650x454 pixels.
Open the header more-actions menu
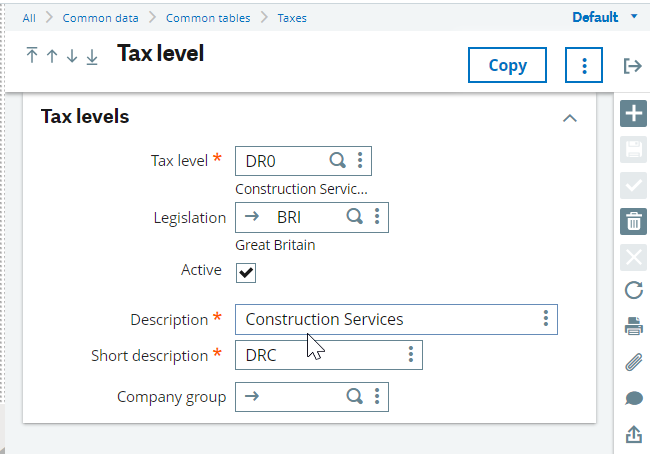(584, 65)
